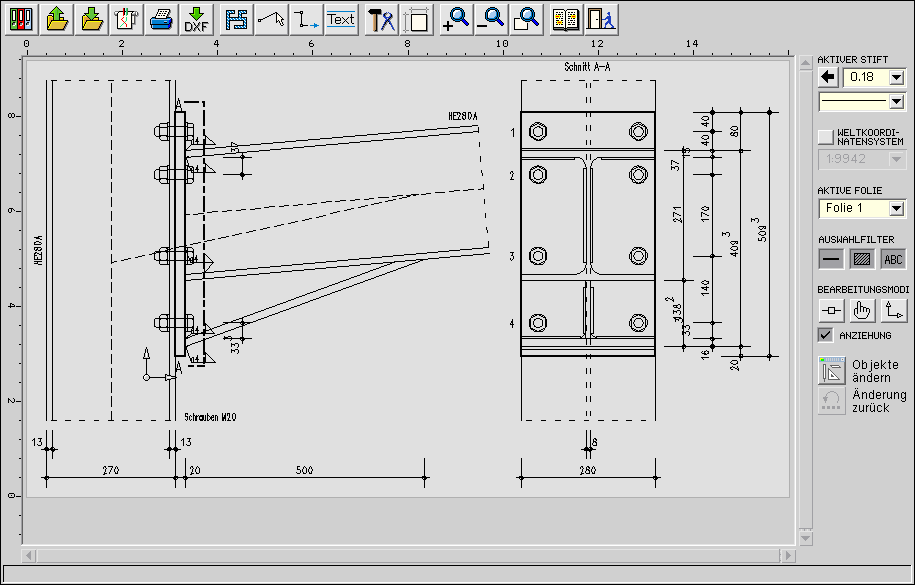
Task: Uncheck the Anziehung checkbox
Action: point(825,335)
